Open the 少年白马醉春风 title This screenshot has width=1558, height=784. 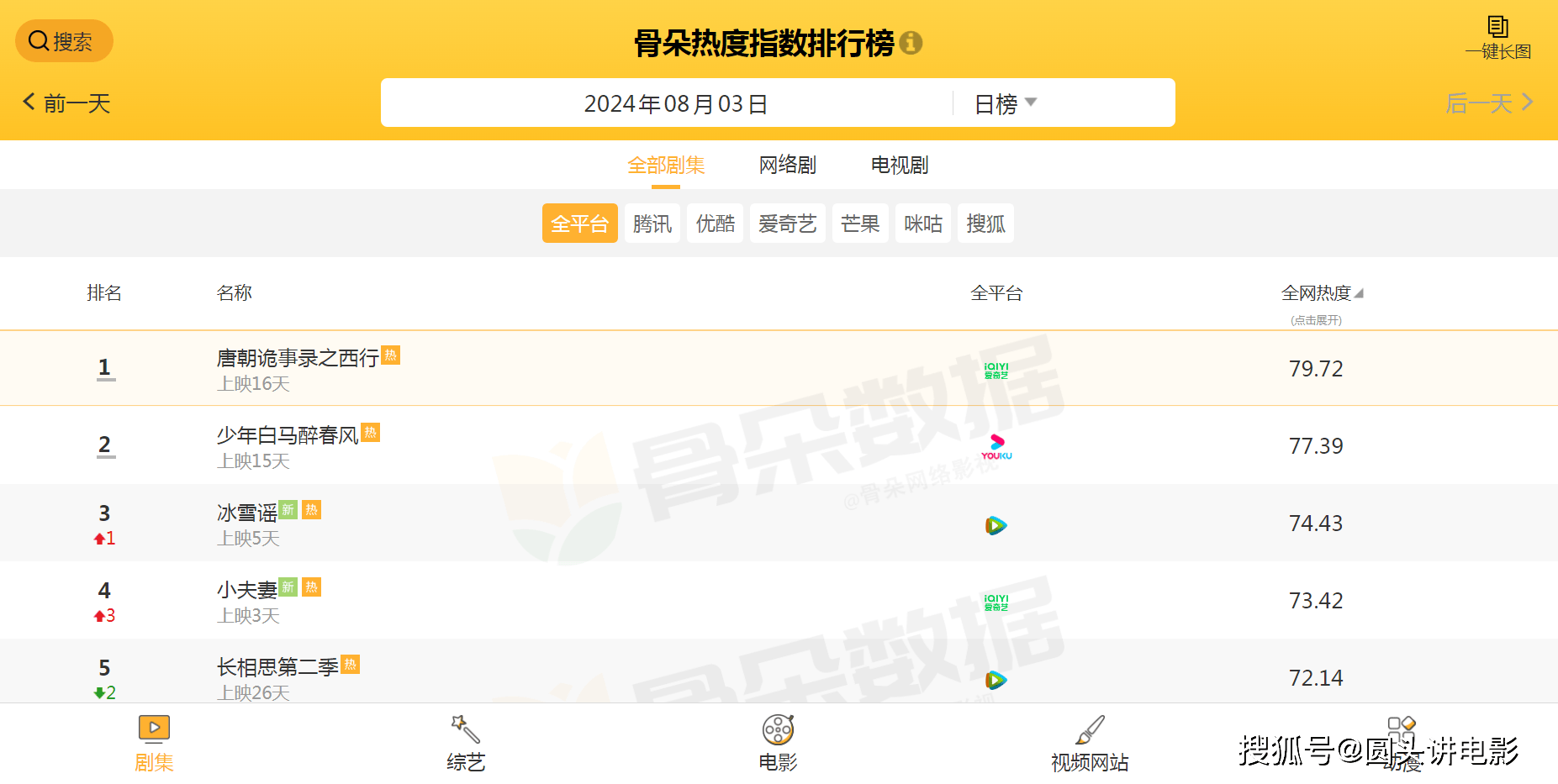point(288,435)
